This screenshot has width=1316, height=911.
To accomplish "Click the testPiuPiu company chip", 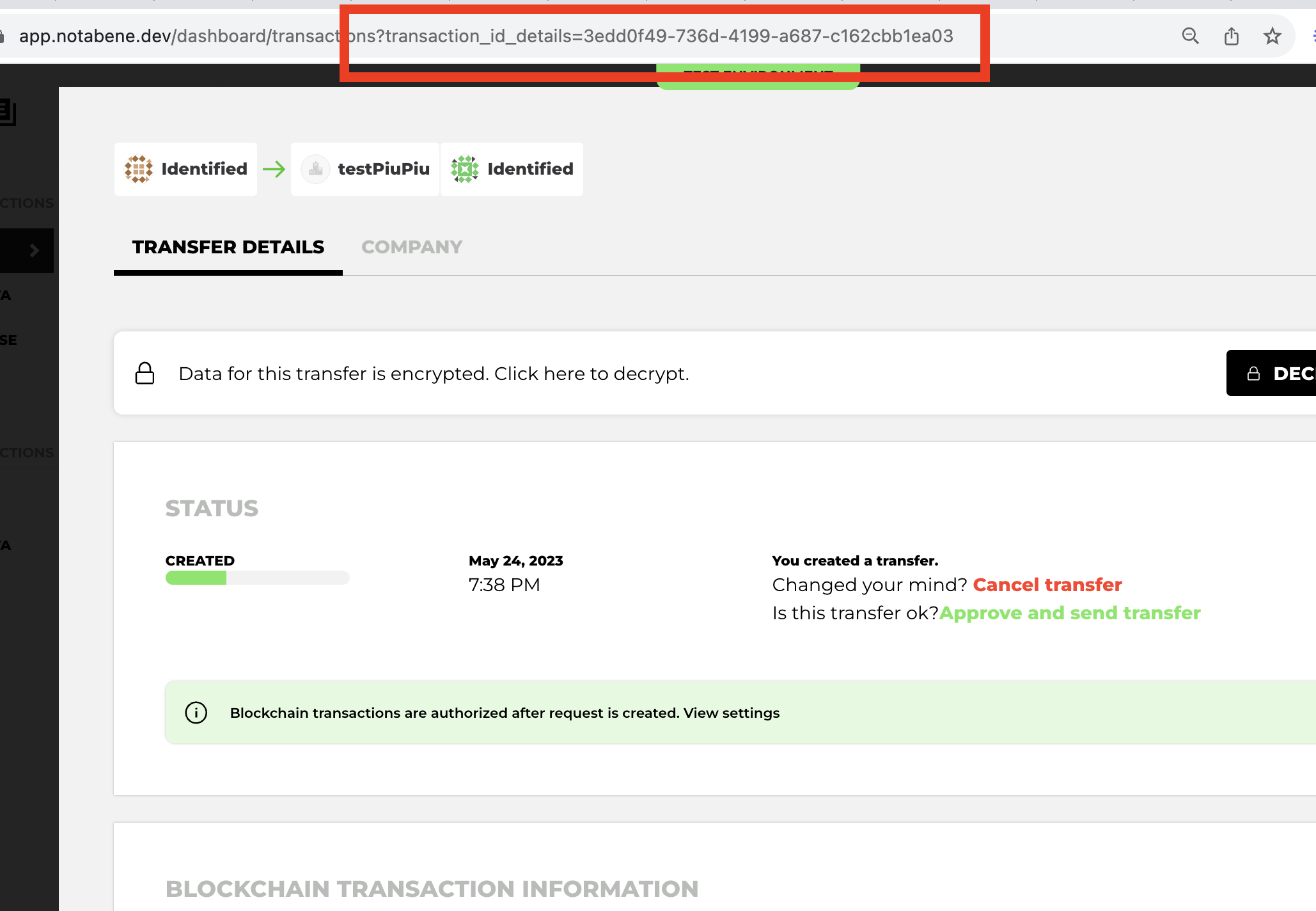I will pos(365,169).
